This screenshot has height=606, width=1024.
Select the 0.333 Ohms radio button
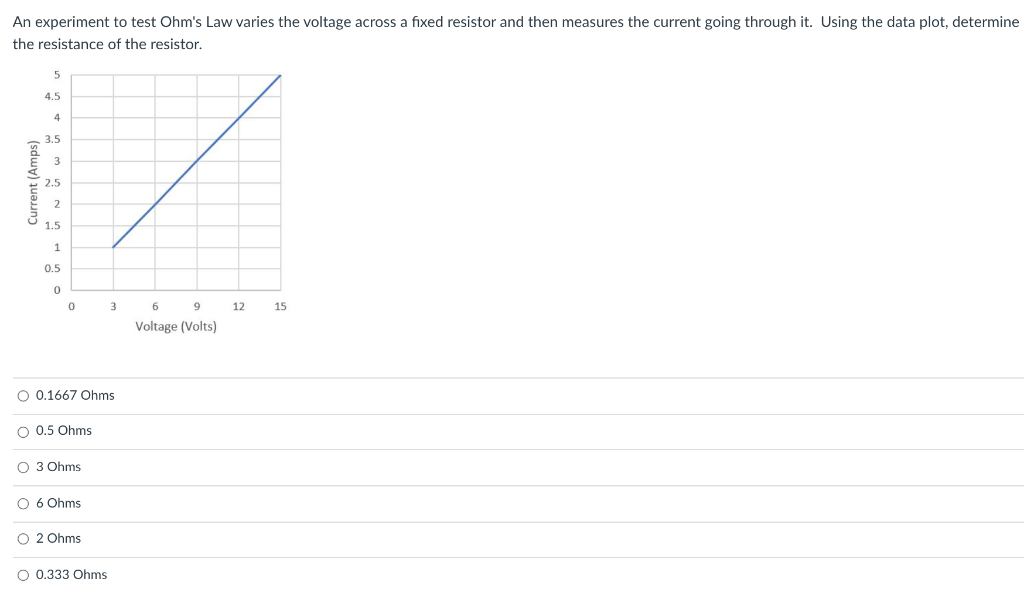point(22,574)
